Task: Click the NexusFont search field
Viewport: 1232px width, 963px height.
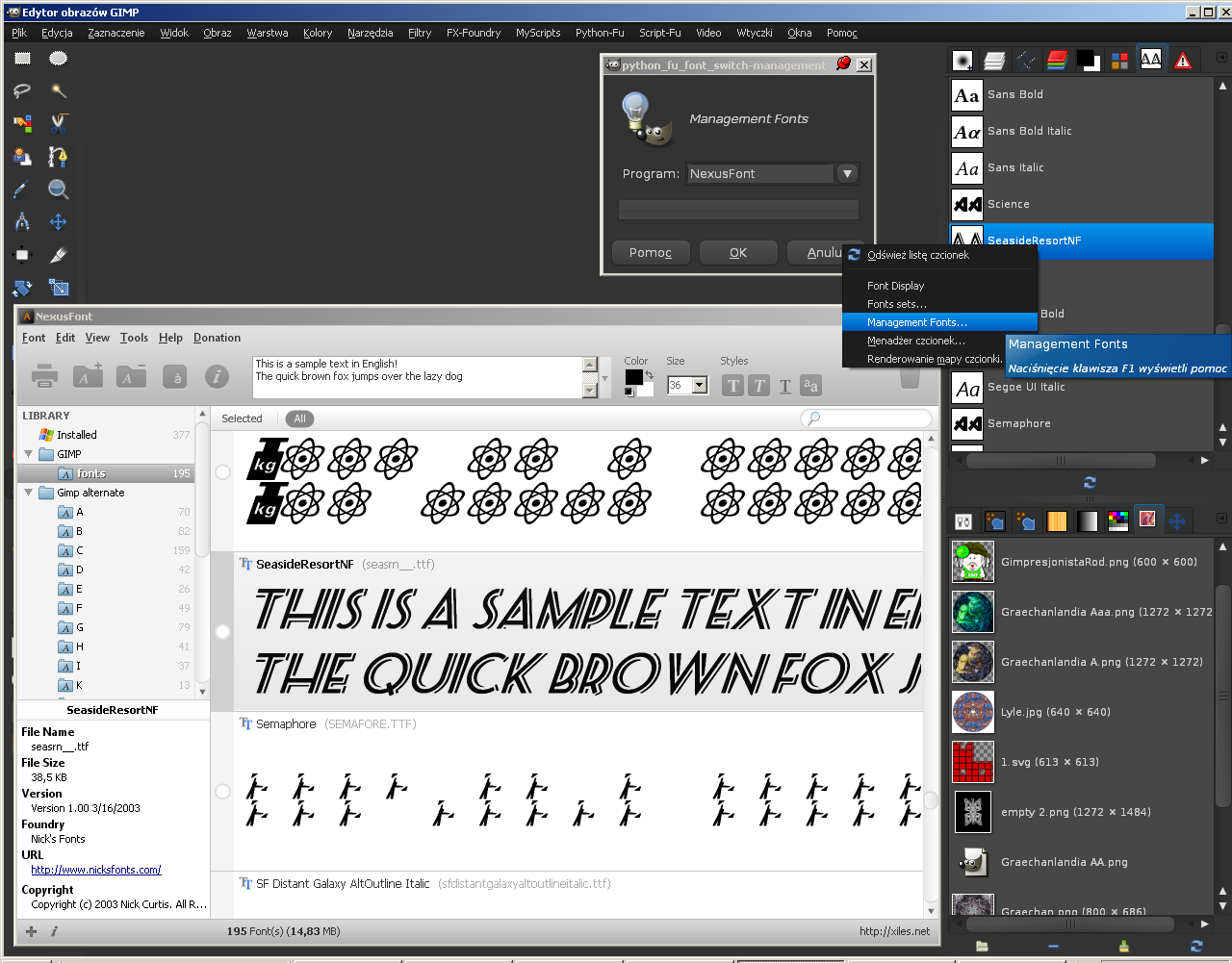Action: 866,418
